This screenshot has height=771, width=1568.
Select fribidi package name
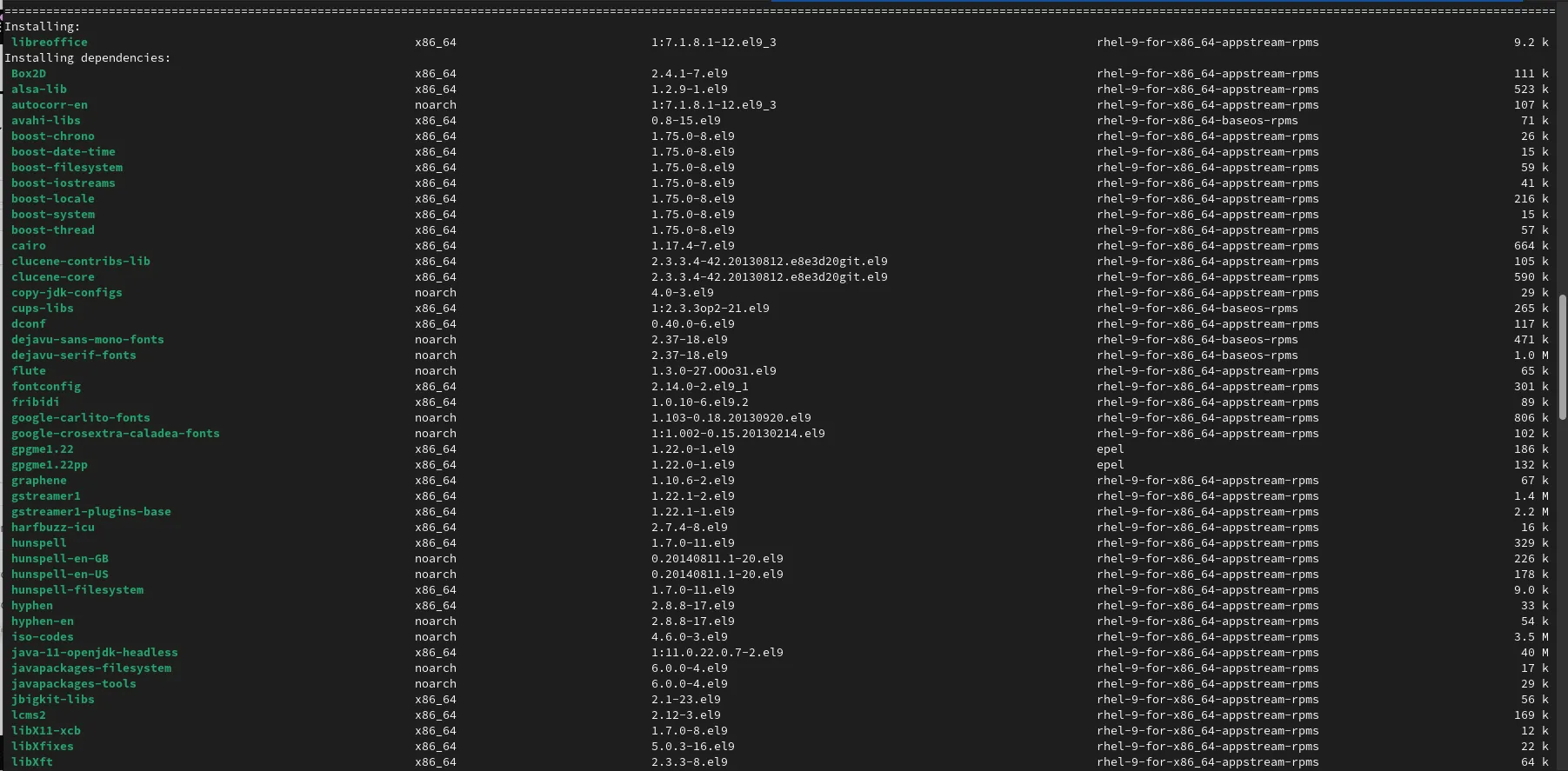coord(36,402)
